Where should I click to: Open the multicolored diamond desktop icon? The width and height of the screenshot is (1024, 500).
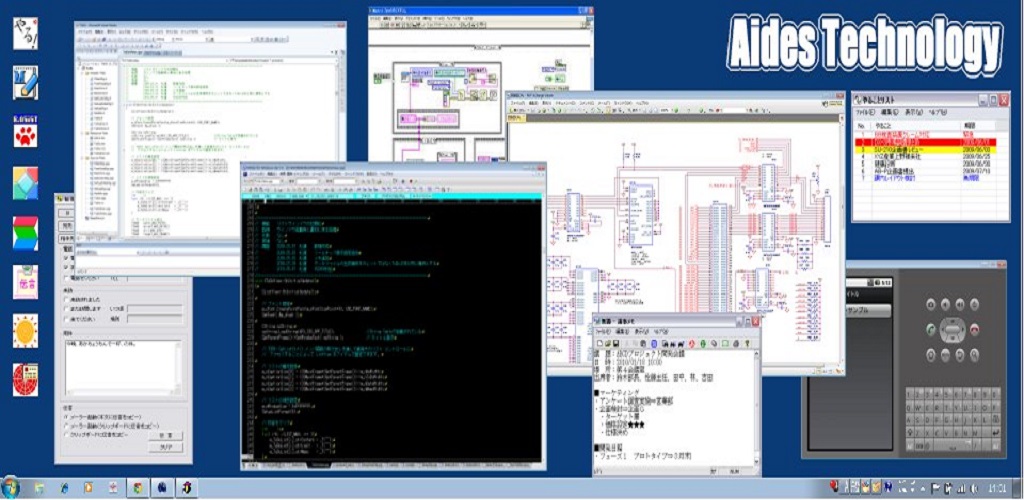pyautogui.click(x=25, y=183)
